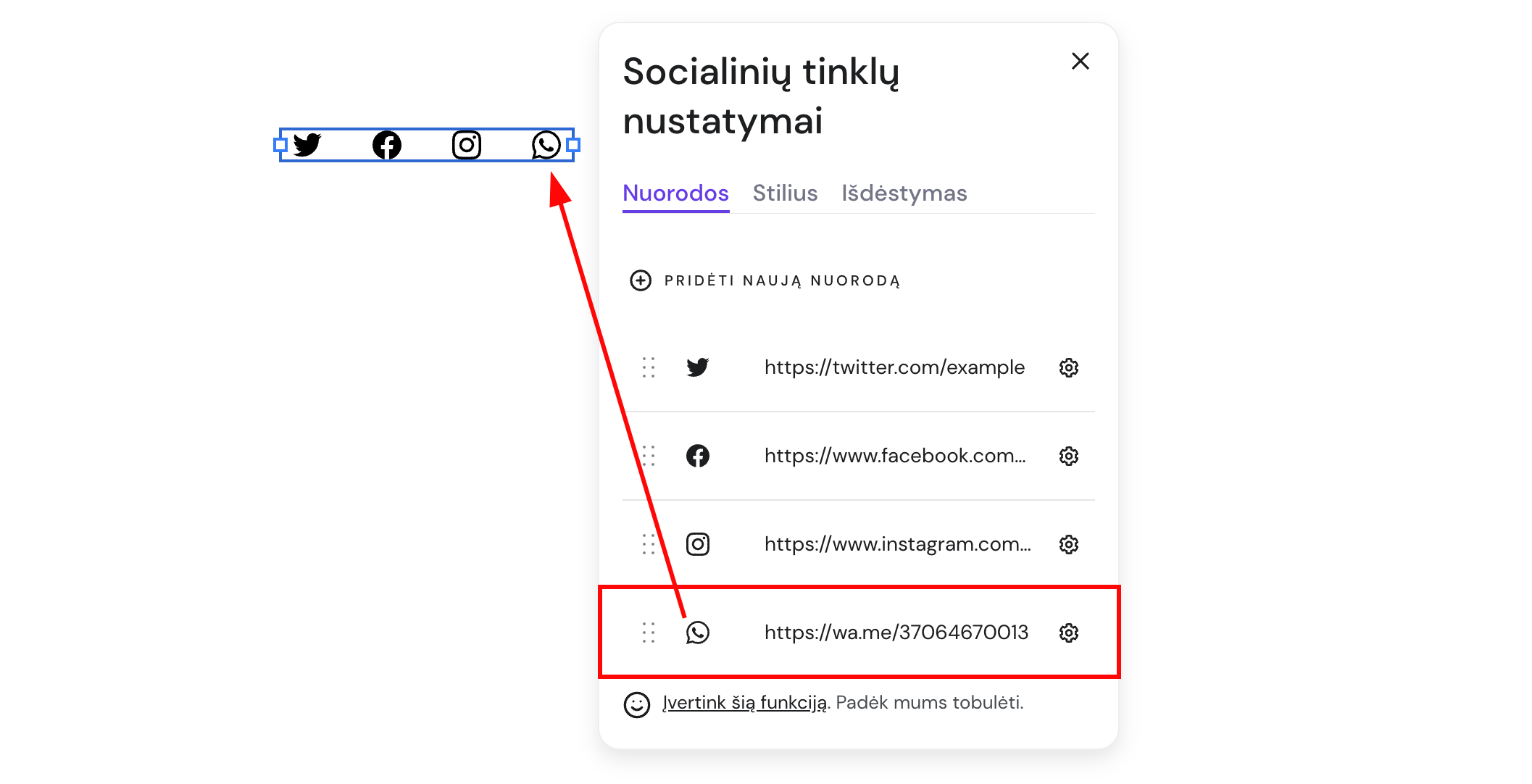Edit the twitter.com/example URL field
Screen dimensions: 1532x784
coord(894,368)
